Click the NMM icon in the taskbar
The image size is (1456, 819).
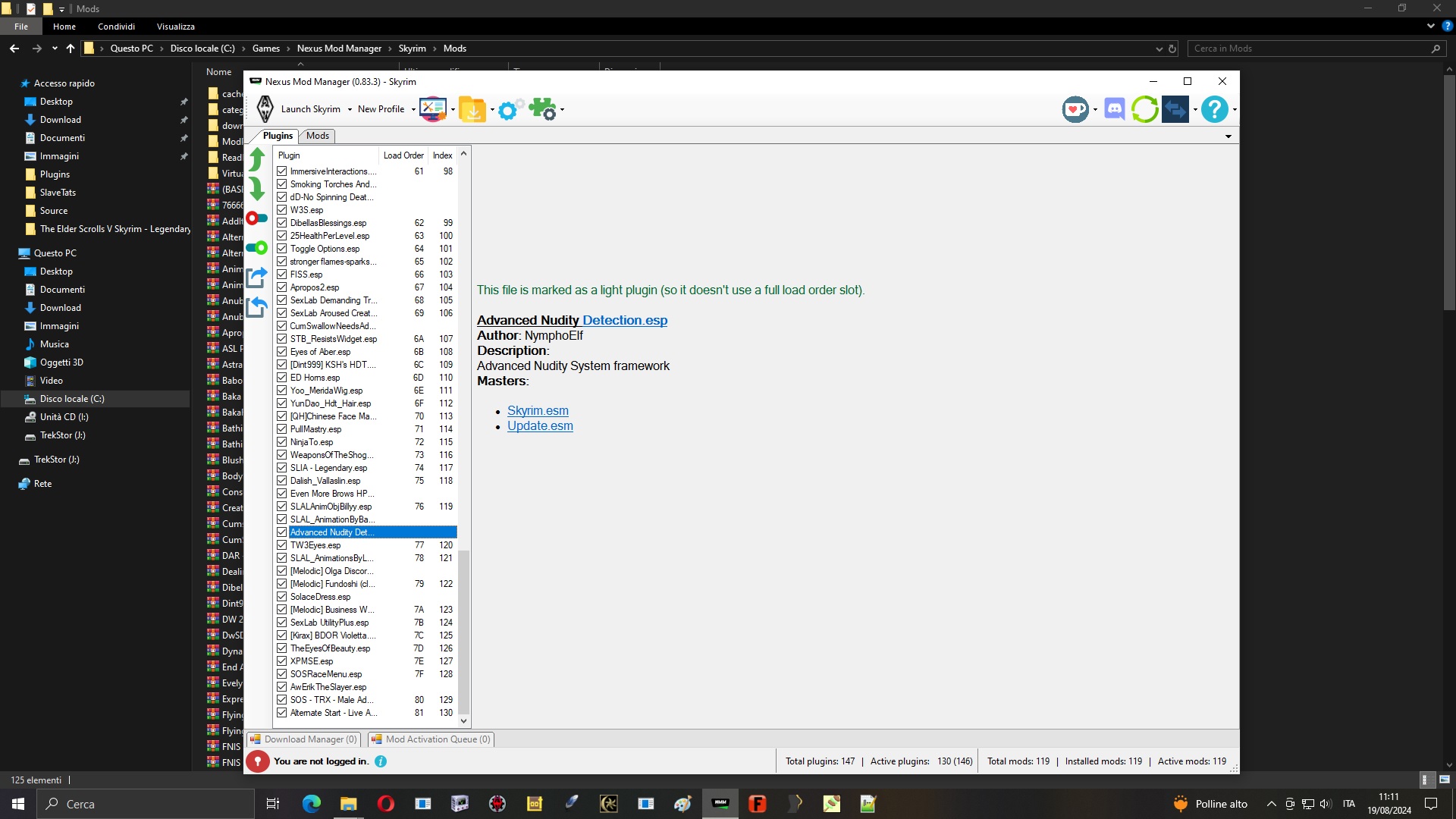pyautogui.click(x=720, y=804)
